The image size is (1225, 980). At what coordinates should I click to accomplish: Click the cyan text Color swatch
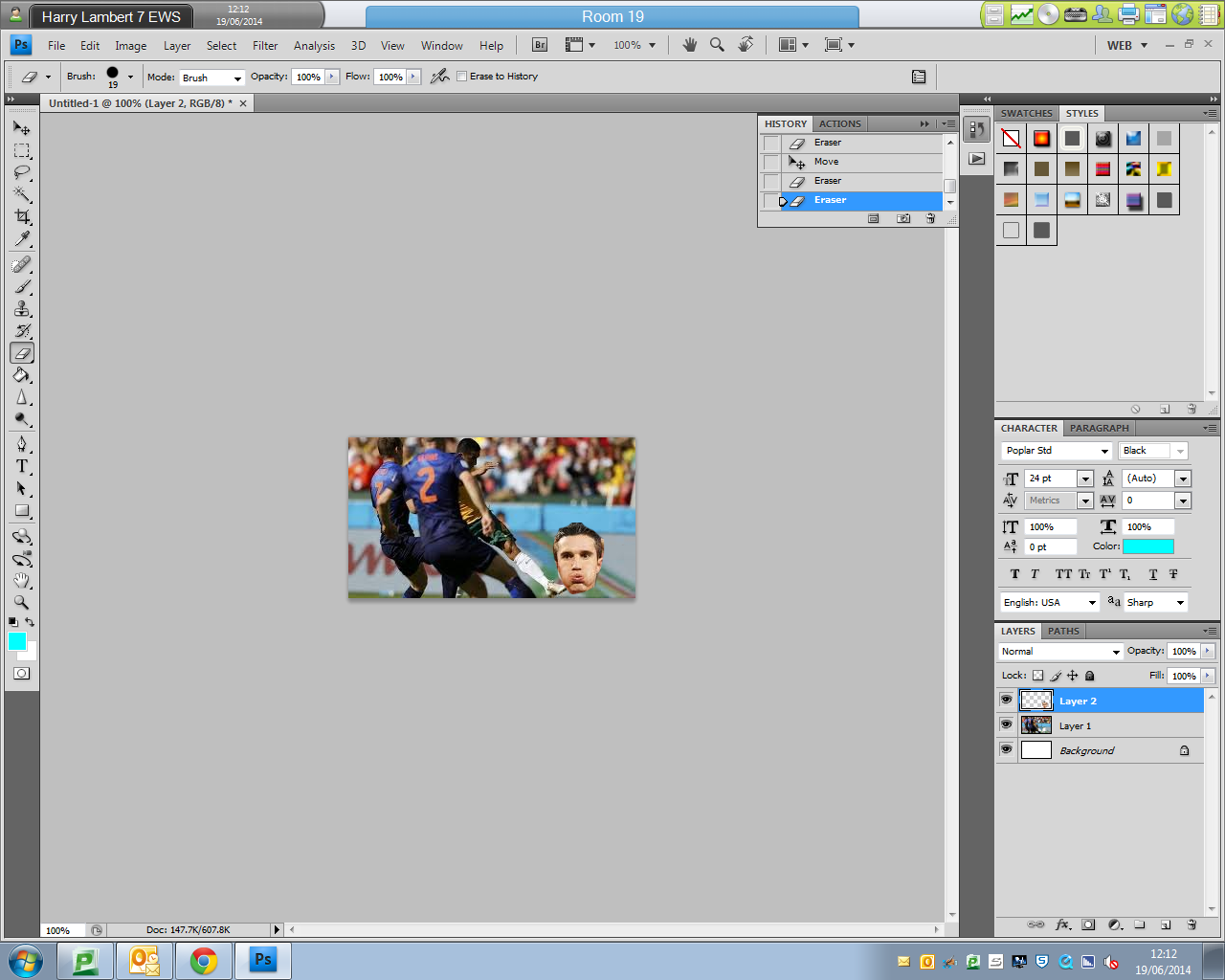tap(1147, 546)
